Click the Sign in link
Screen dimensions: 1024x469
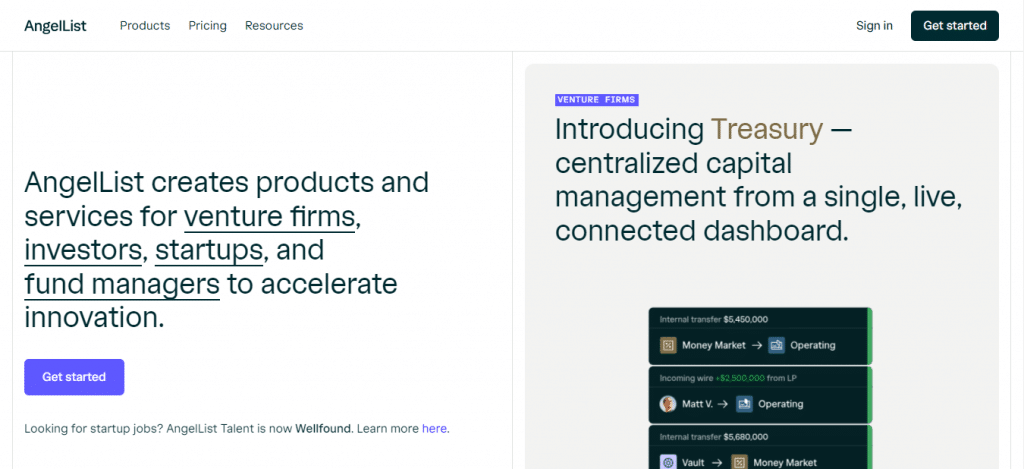(x=874, y=26)
